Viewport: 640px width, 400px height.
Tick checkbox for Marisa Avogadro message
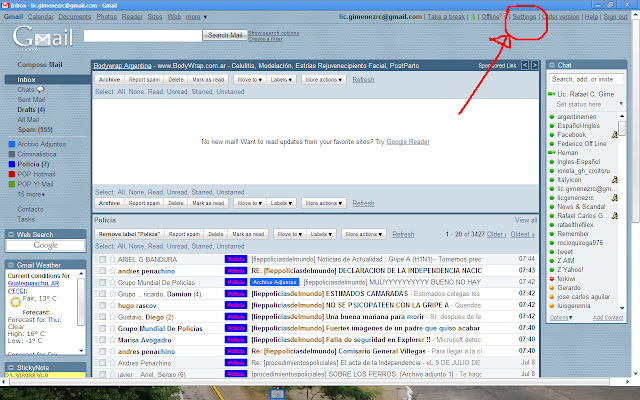tap(102, 340)
